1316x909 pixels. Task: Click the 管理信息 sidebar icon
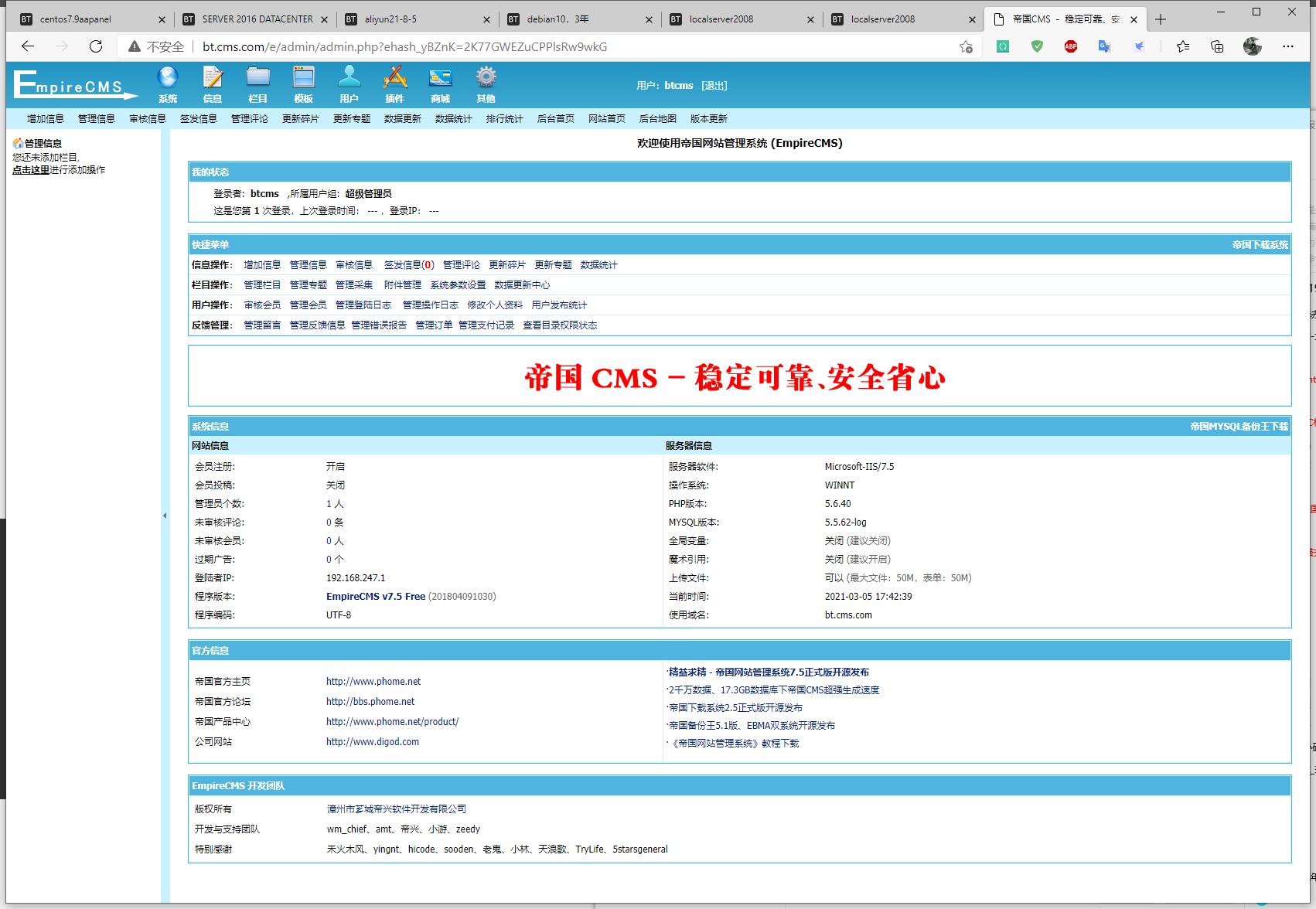pos(18,143)
